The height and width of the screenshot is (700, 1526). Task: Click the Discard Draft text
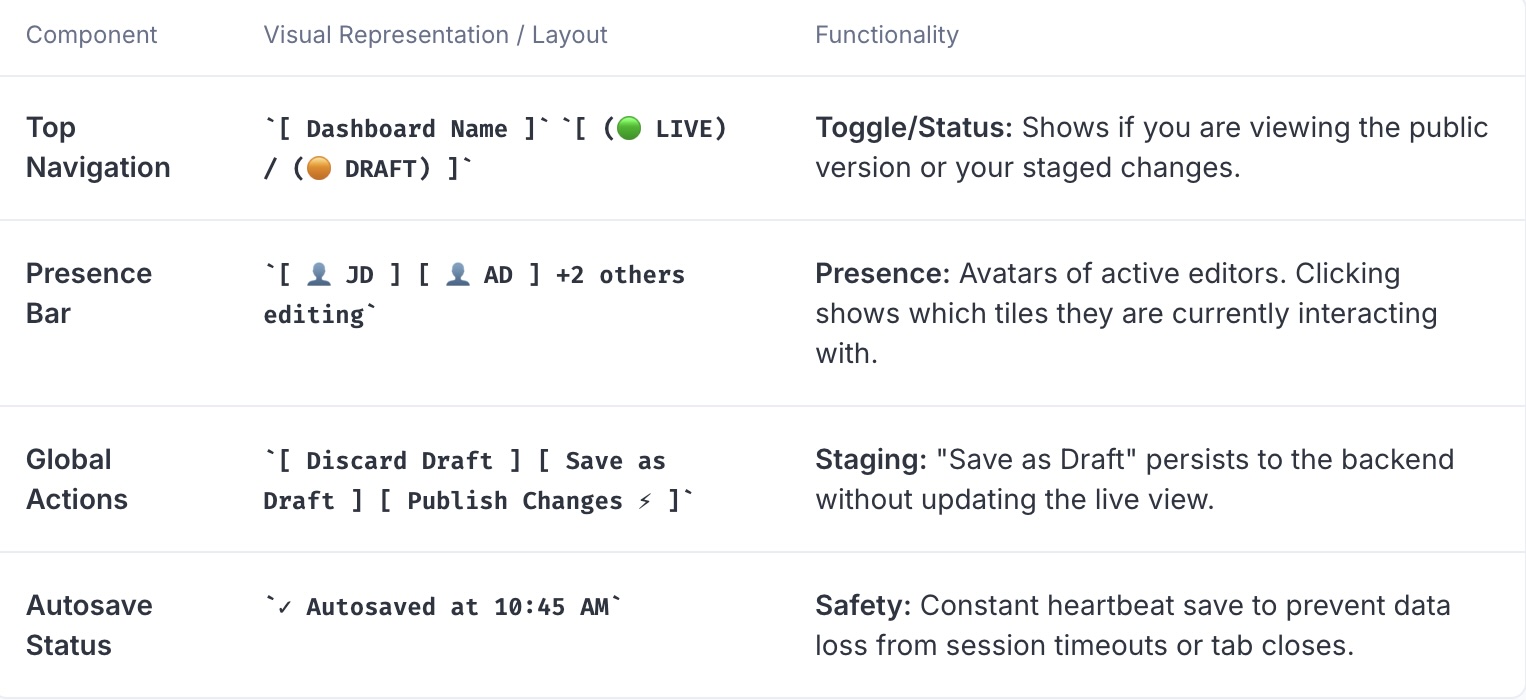click(x=399, y=461)
